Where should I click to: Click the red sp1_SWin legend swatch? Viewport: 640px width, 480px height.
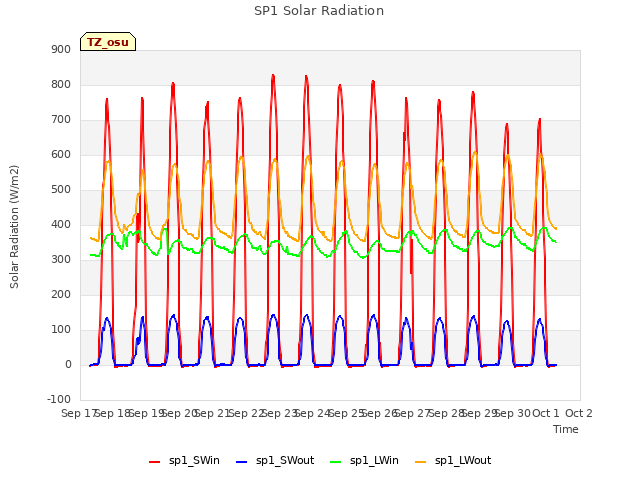[x=154, y=462]
